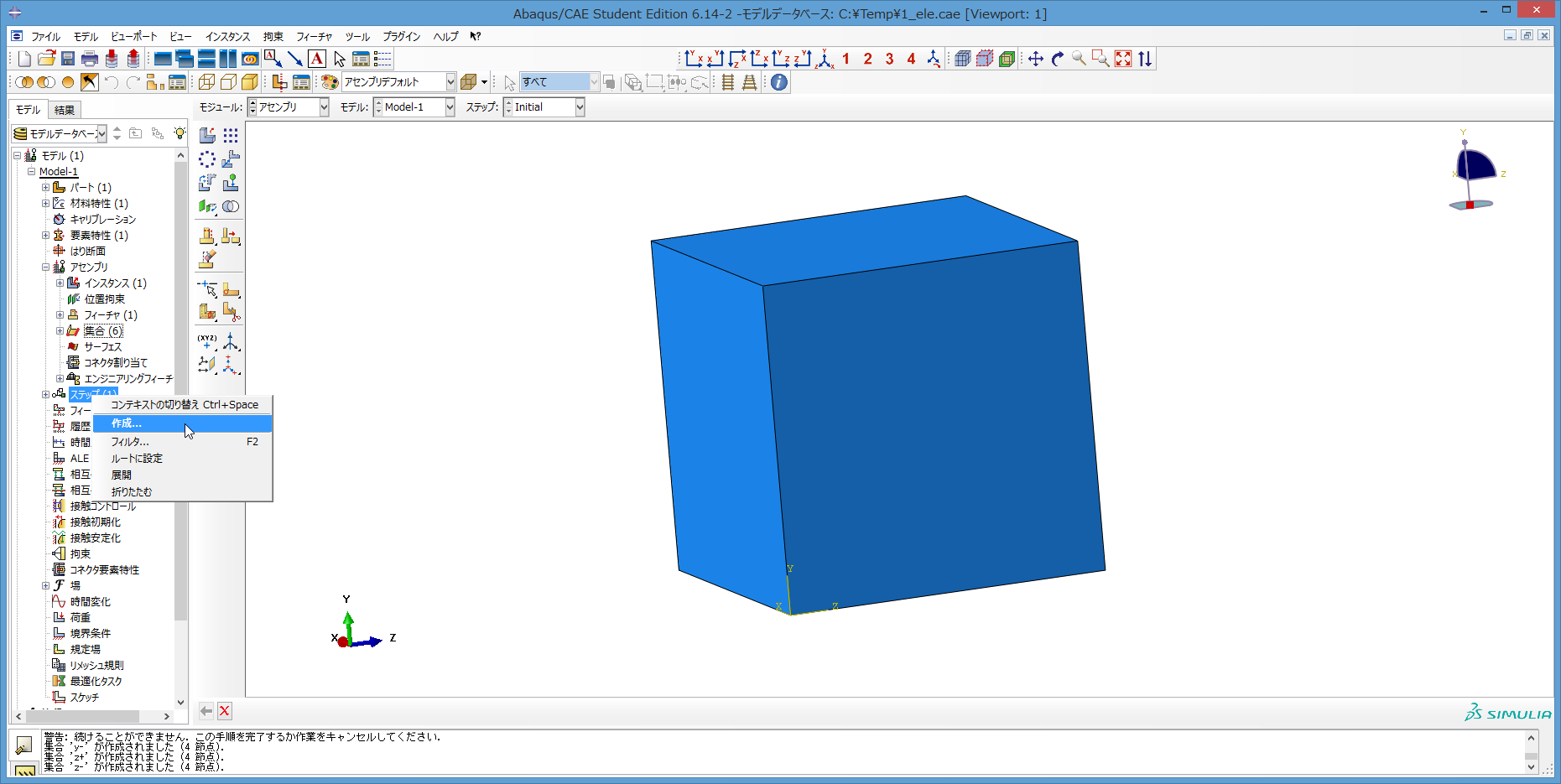1561x784 pixels.
Task: Click the light bulb icon in model tree header
Action: (x=180, y=133)
